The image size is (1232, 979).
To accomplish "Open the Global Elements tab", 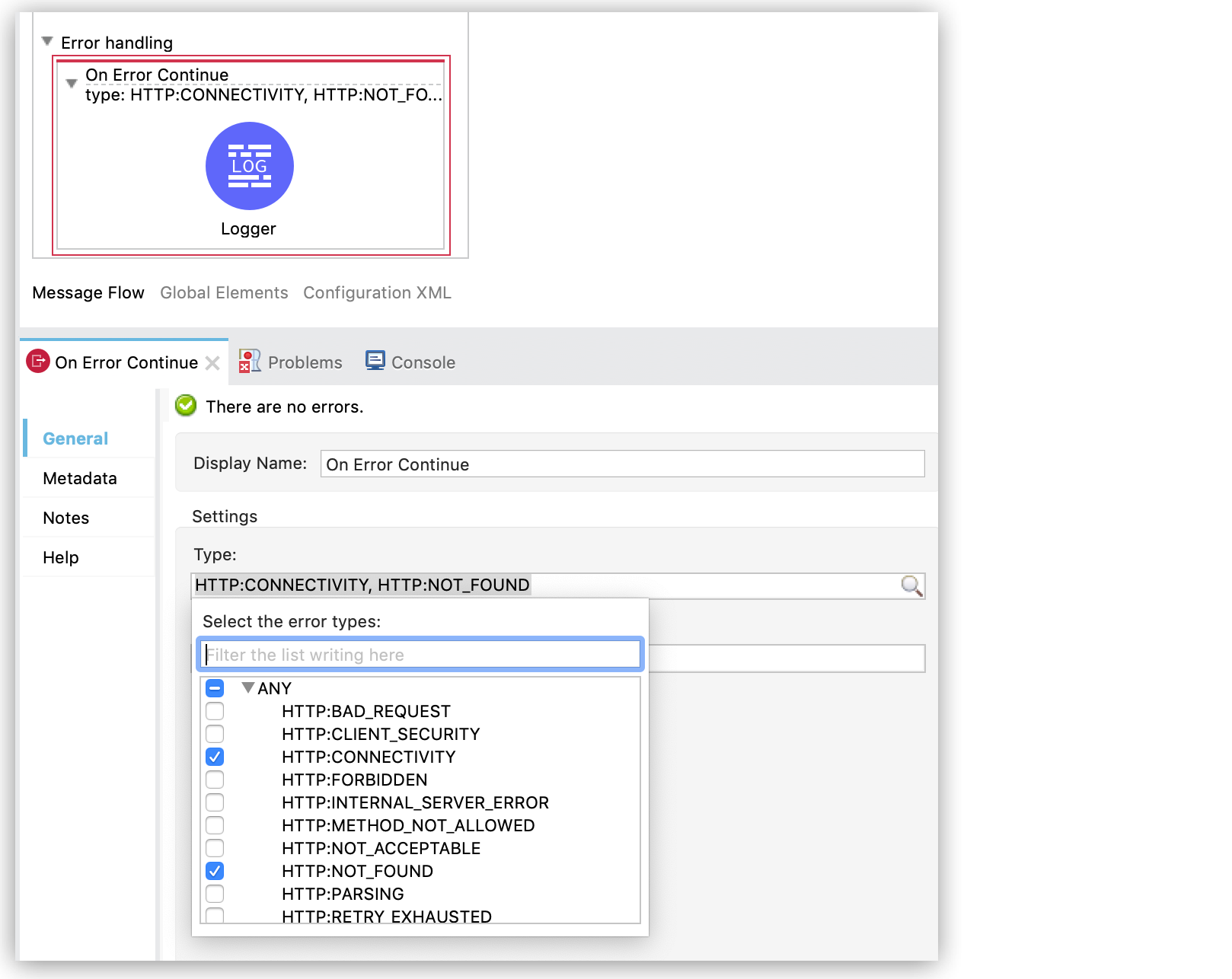I will [x=224, y=292].
